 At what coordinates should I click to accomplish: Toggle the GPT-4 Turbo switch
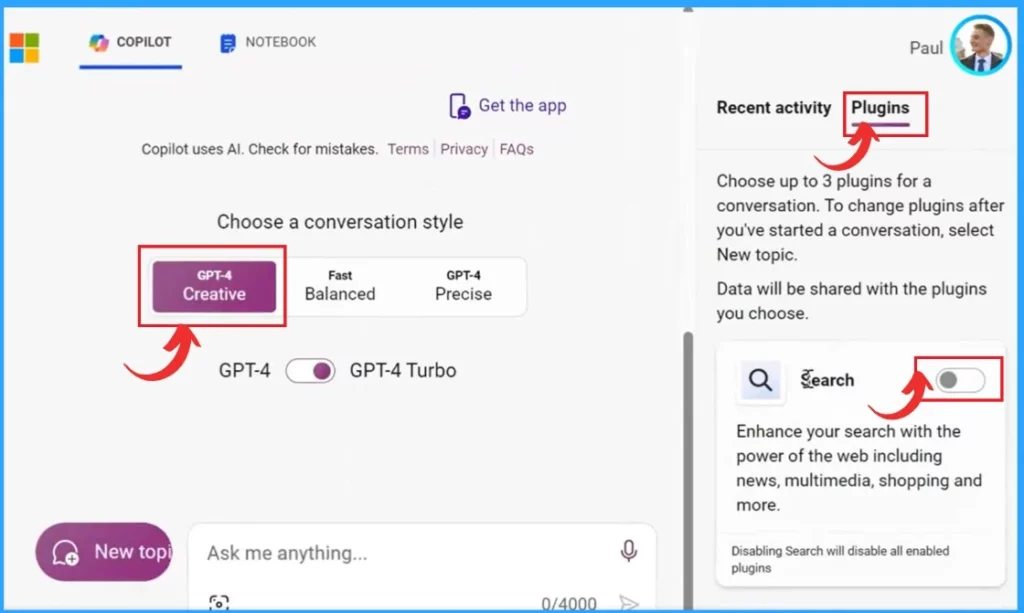pyautogui.click(x=310, y=371)
